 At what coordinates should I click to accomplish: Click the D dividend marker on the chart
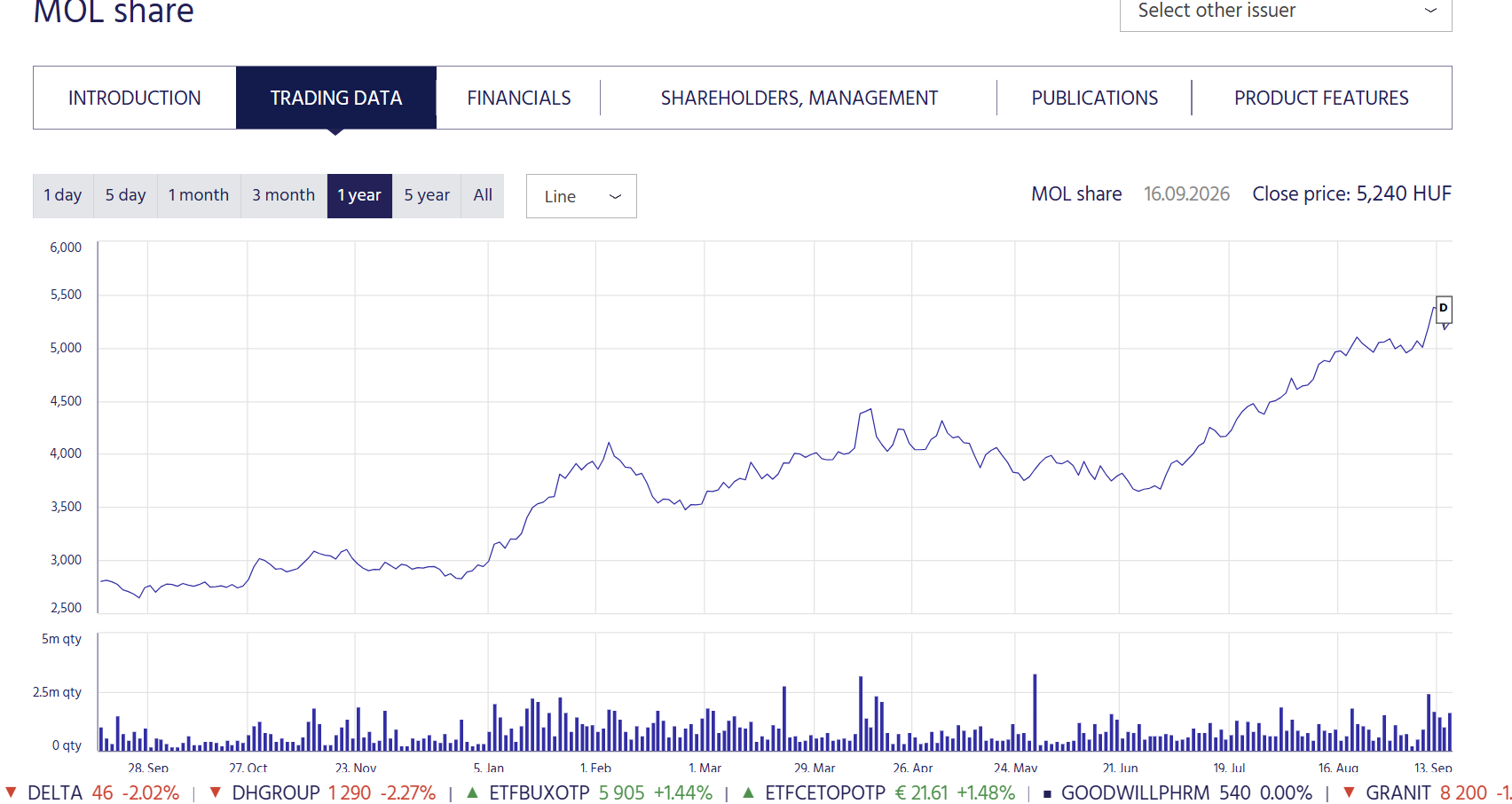pos(1444,308)
